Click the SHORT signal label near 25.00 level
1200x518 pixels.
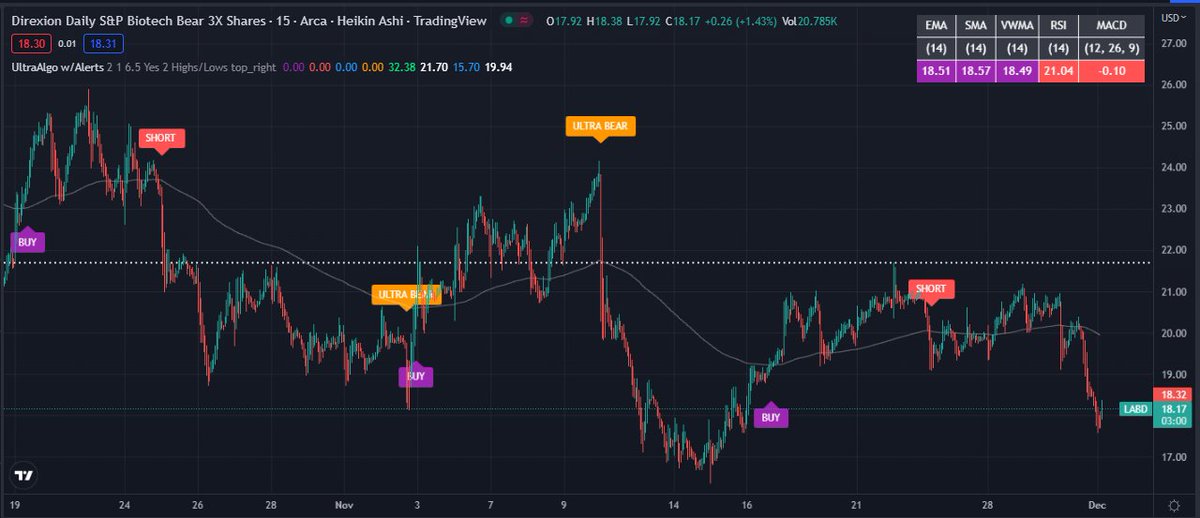pyautogui.click(x=162, y=138)
